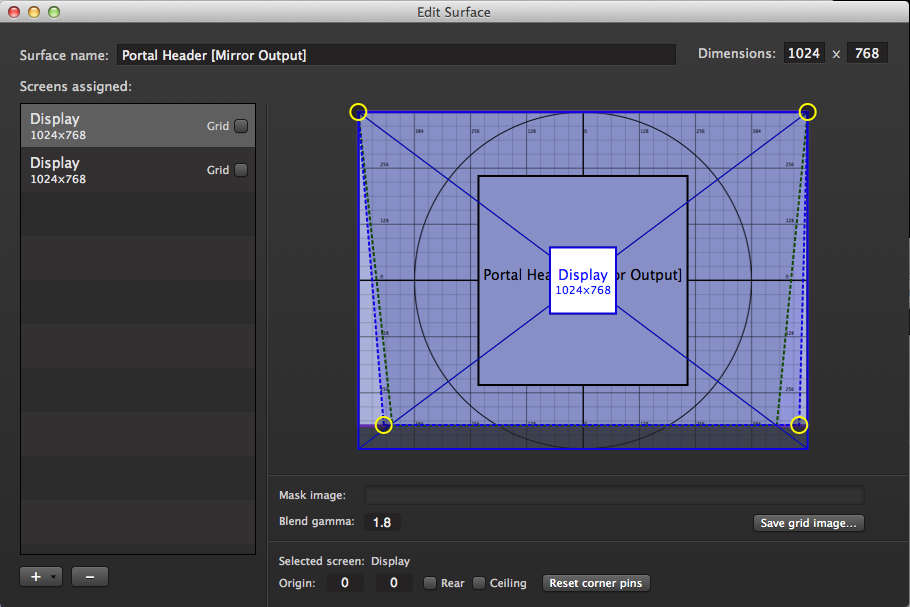
Task: Click the minus button to remove screen
Action: 90,577
